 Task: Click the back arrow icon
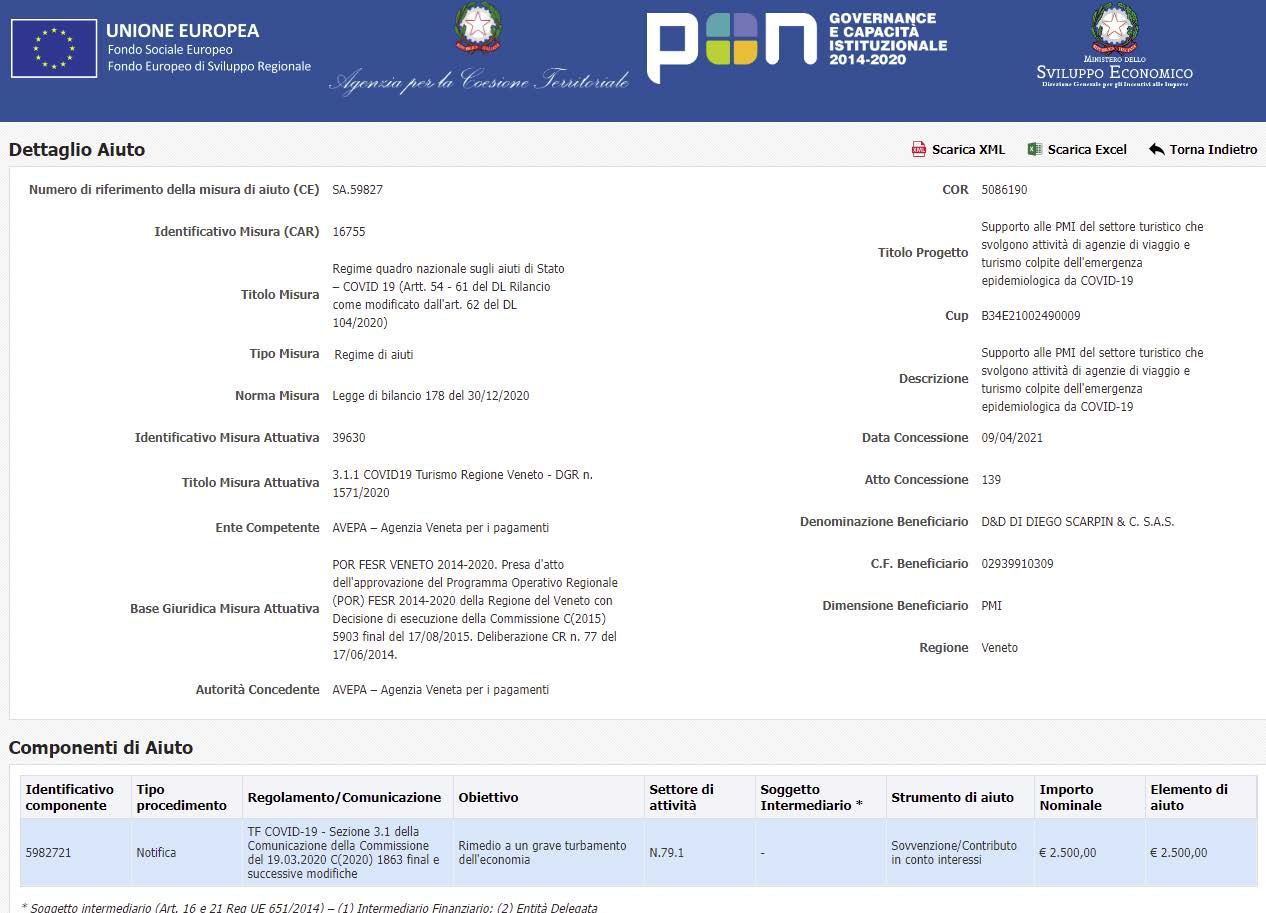click(1157, 149)
